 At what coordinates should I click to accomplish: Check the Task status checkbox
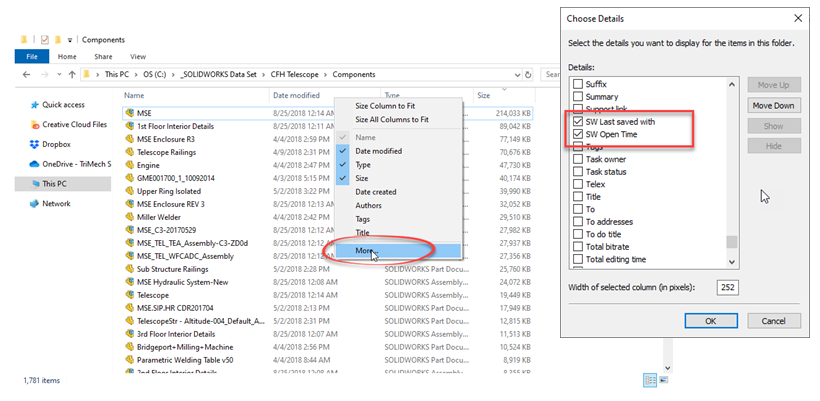point(578,171)
